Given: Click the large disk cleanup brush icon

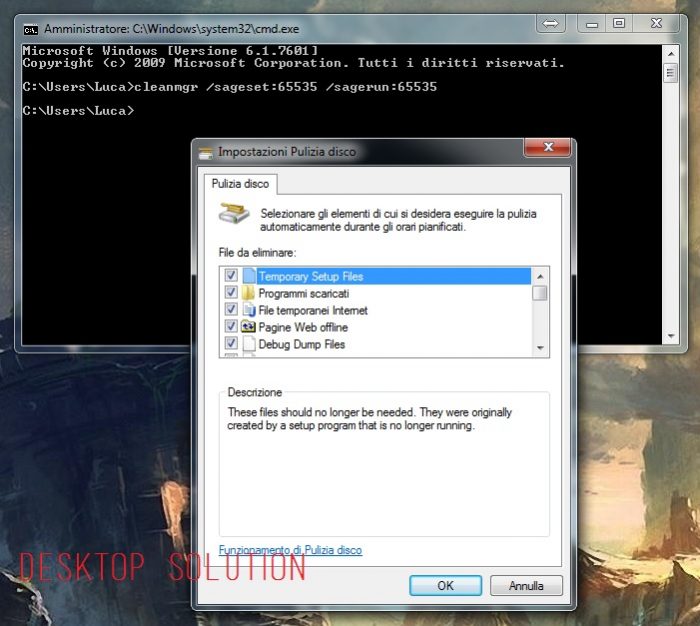Looking at the screenshot, I should [234, 213].
